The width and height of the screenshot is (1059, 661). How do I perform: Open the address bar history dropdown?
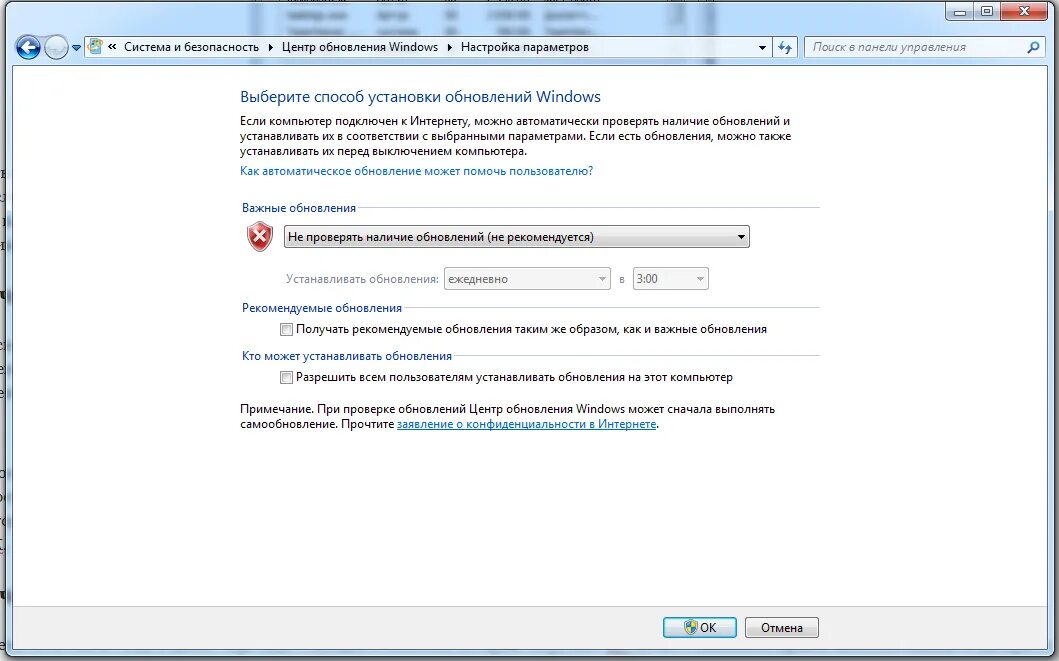pos(763,47)
